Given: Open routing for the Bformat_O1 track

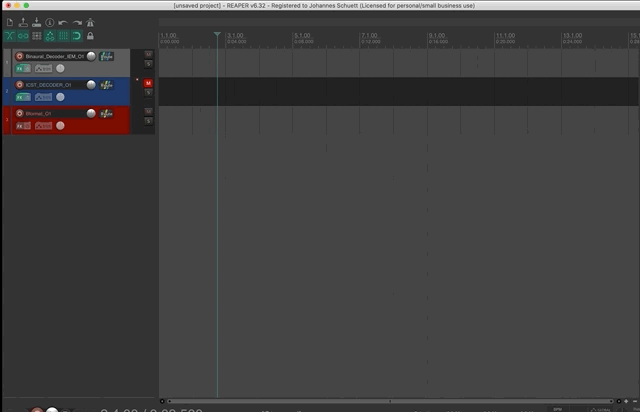Looking at the screenshot, I should coord(105,114).
